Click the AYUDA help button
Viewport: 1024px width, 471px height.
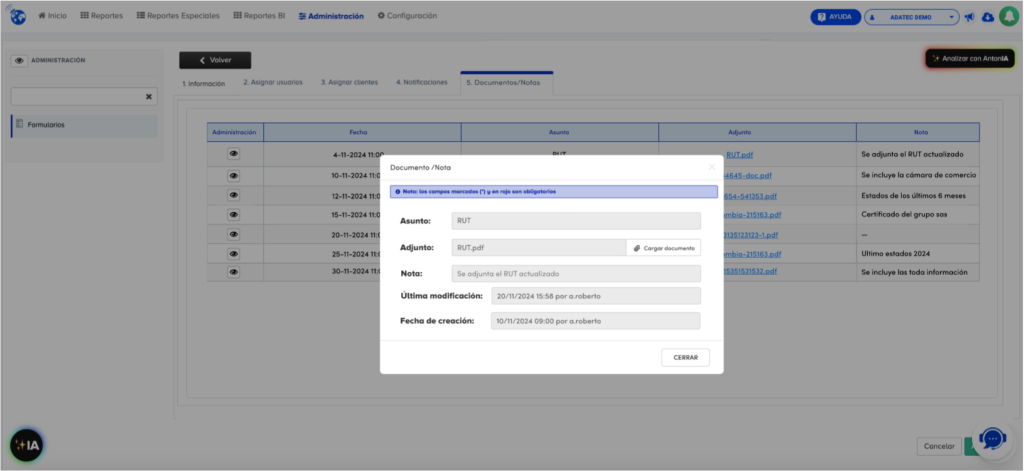tap(835, 17)
